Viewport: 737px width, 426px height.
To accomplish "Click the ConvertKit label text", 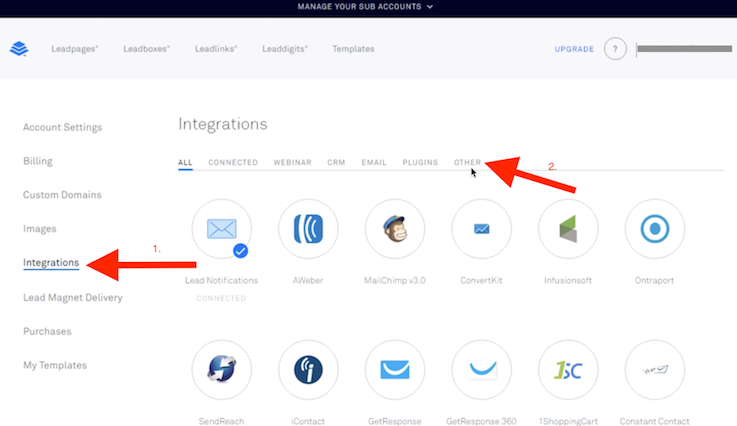I will [x=481, y=281].
